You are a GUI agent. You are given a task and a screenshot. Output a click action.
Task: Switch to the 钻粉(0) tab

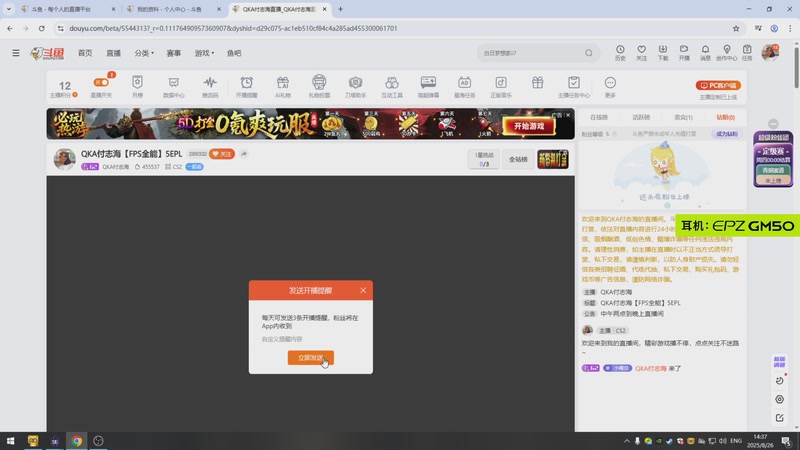click(x=725, y=117)
